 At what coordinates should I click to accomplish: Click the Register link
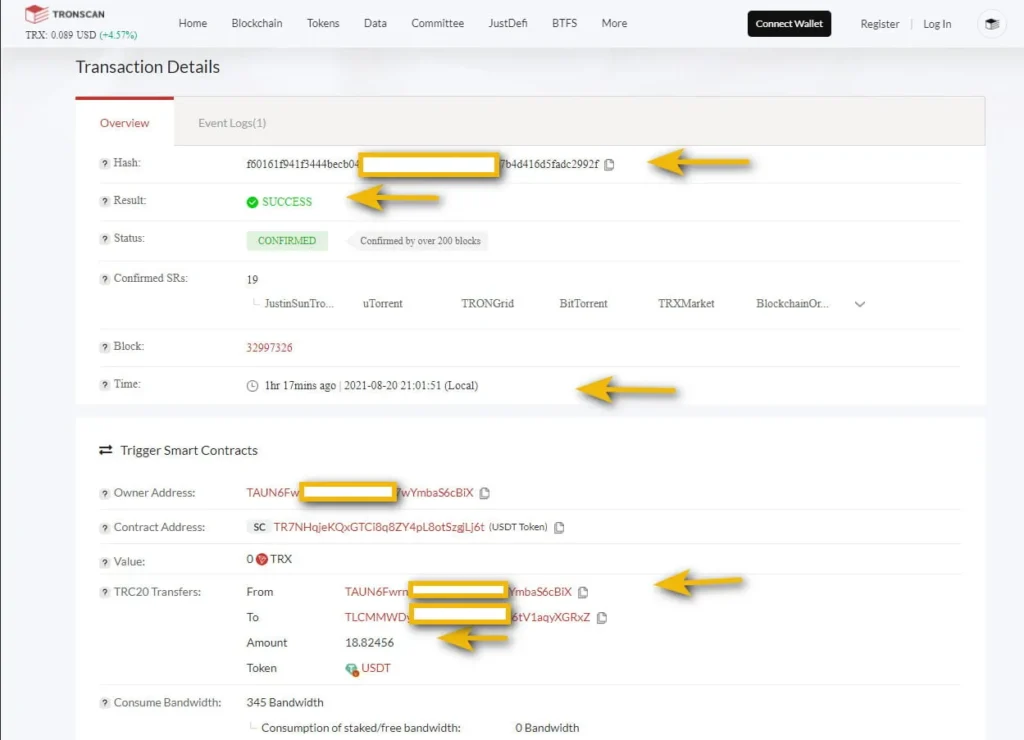(880, 24)
